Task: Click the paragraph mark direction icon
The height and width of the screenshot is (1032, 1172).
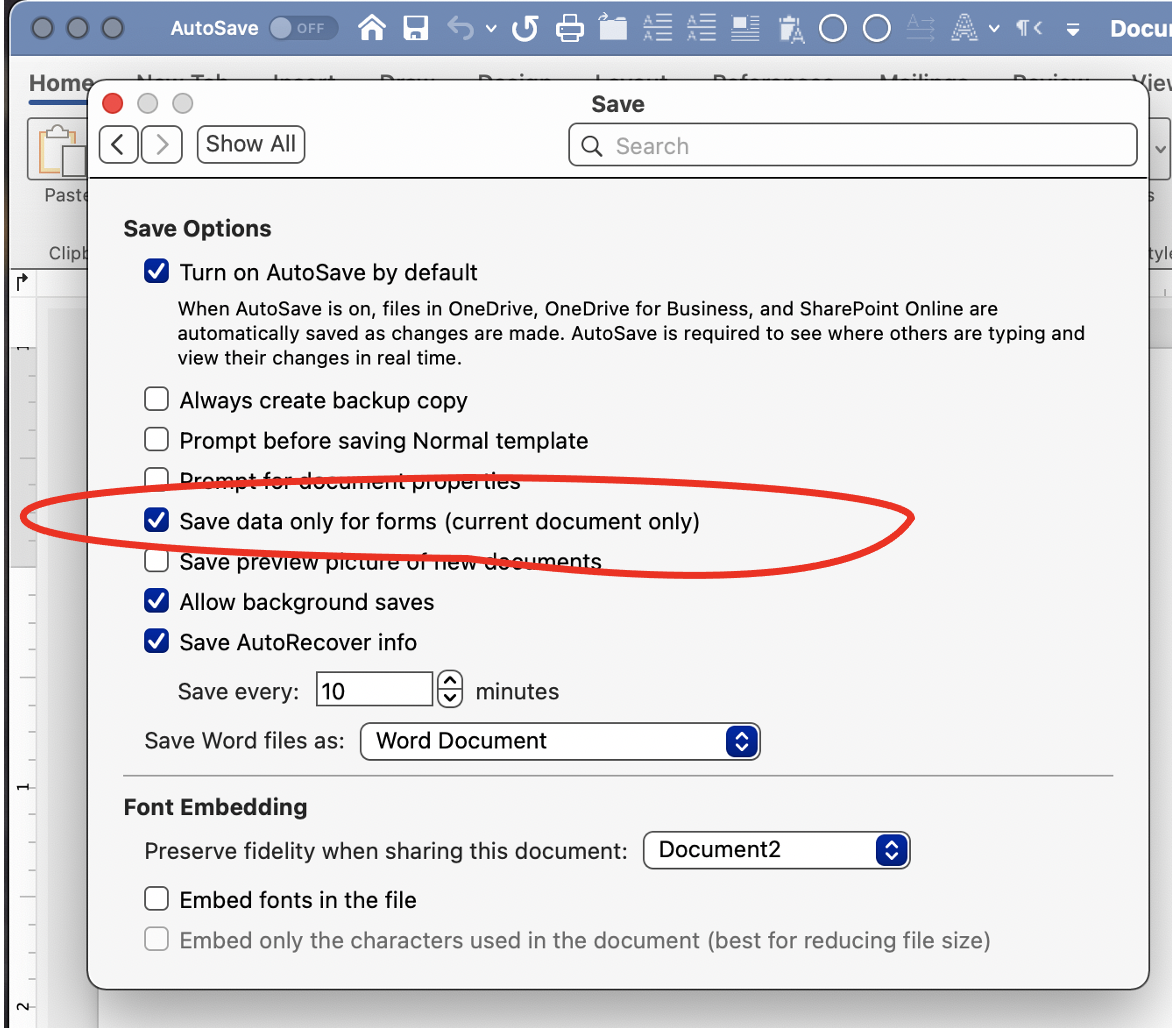Action: [1029, 28]
